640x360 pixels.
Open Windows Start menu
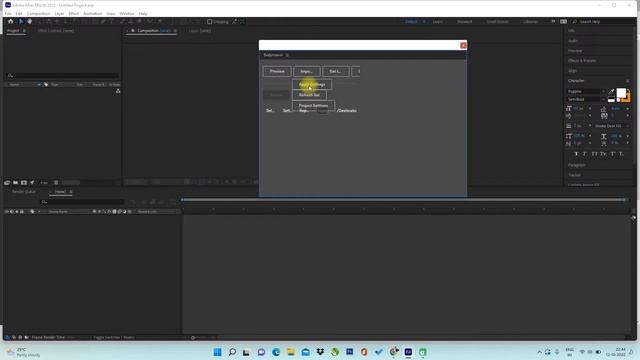pos(218,352)
